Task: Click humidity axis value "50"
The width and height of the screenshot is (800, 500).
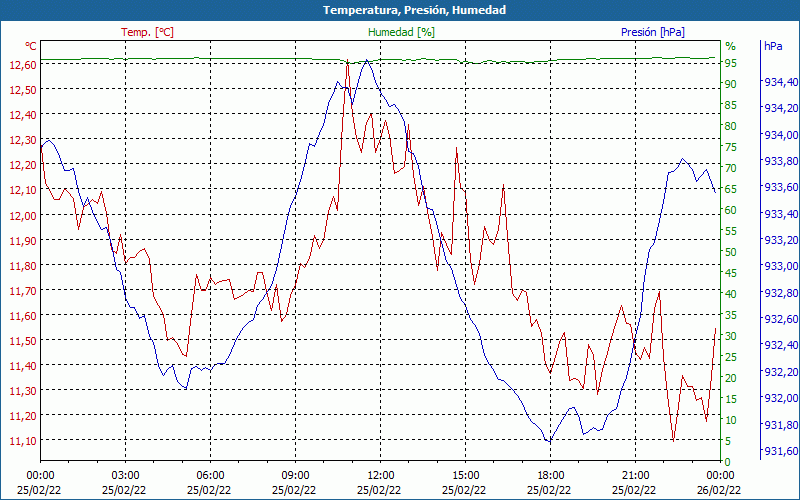Action: 731,252
